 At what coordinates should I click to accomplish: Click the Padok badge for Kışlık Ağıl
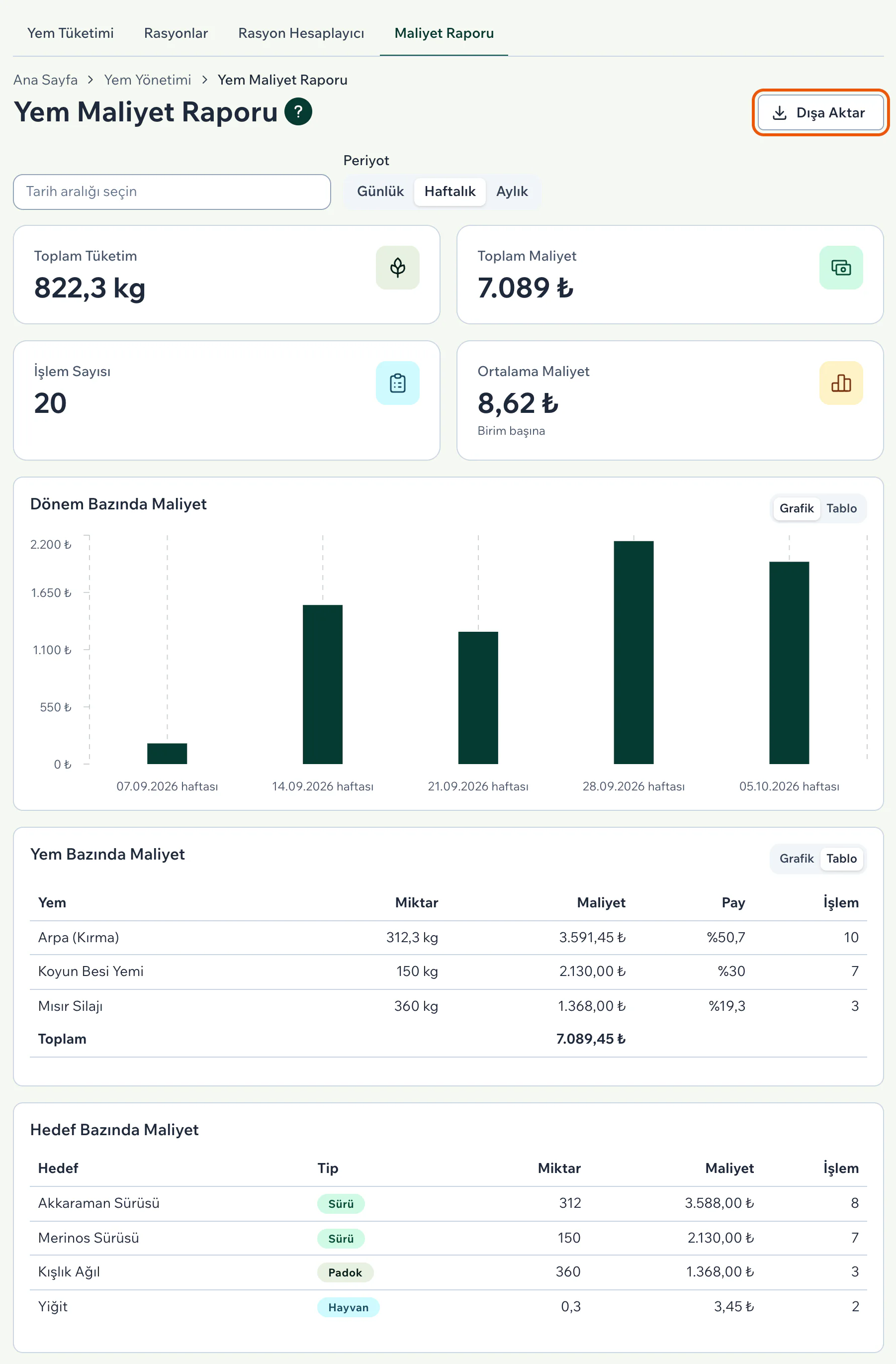tap(345, 1272)
